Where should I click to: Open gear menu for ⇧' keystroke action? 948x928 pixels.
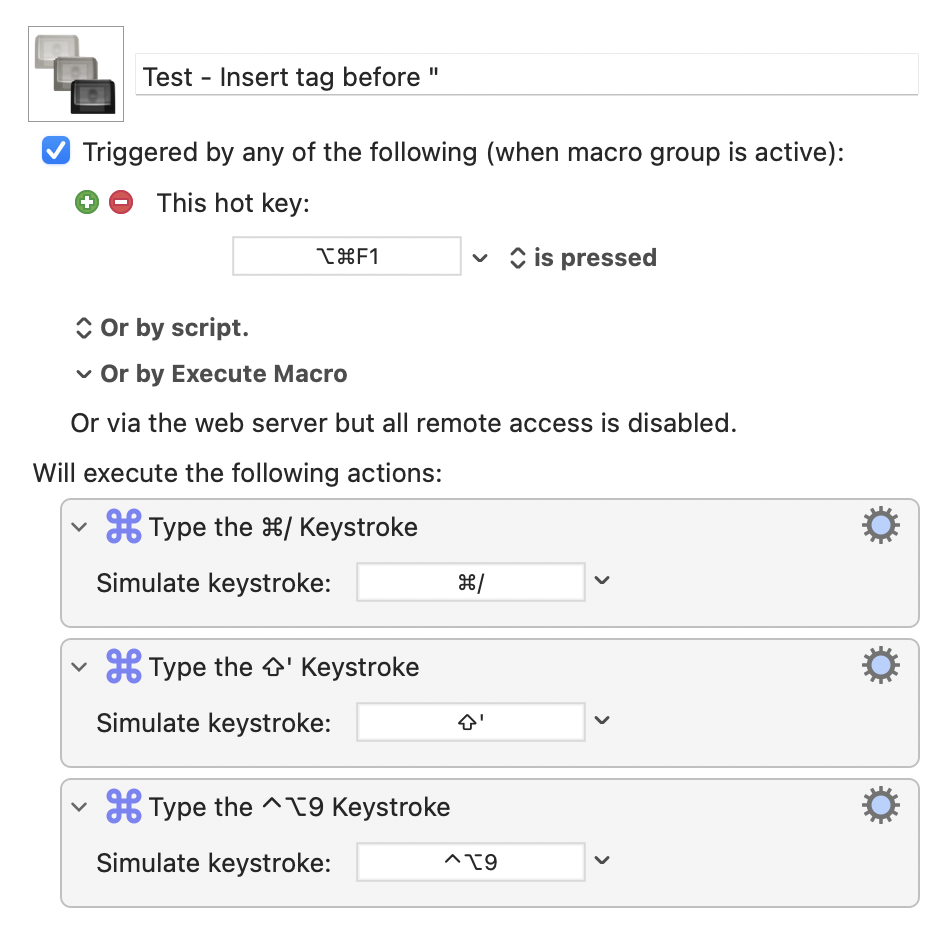[x=880, y=665]
